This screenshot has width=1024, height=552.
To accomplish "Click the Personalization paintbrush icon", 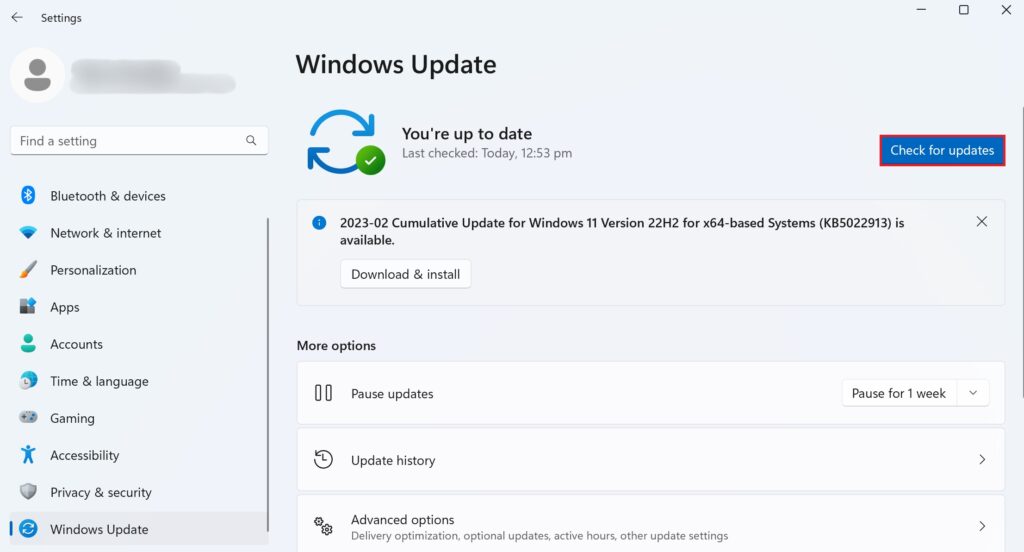I will click(28, 269).
